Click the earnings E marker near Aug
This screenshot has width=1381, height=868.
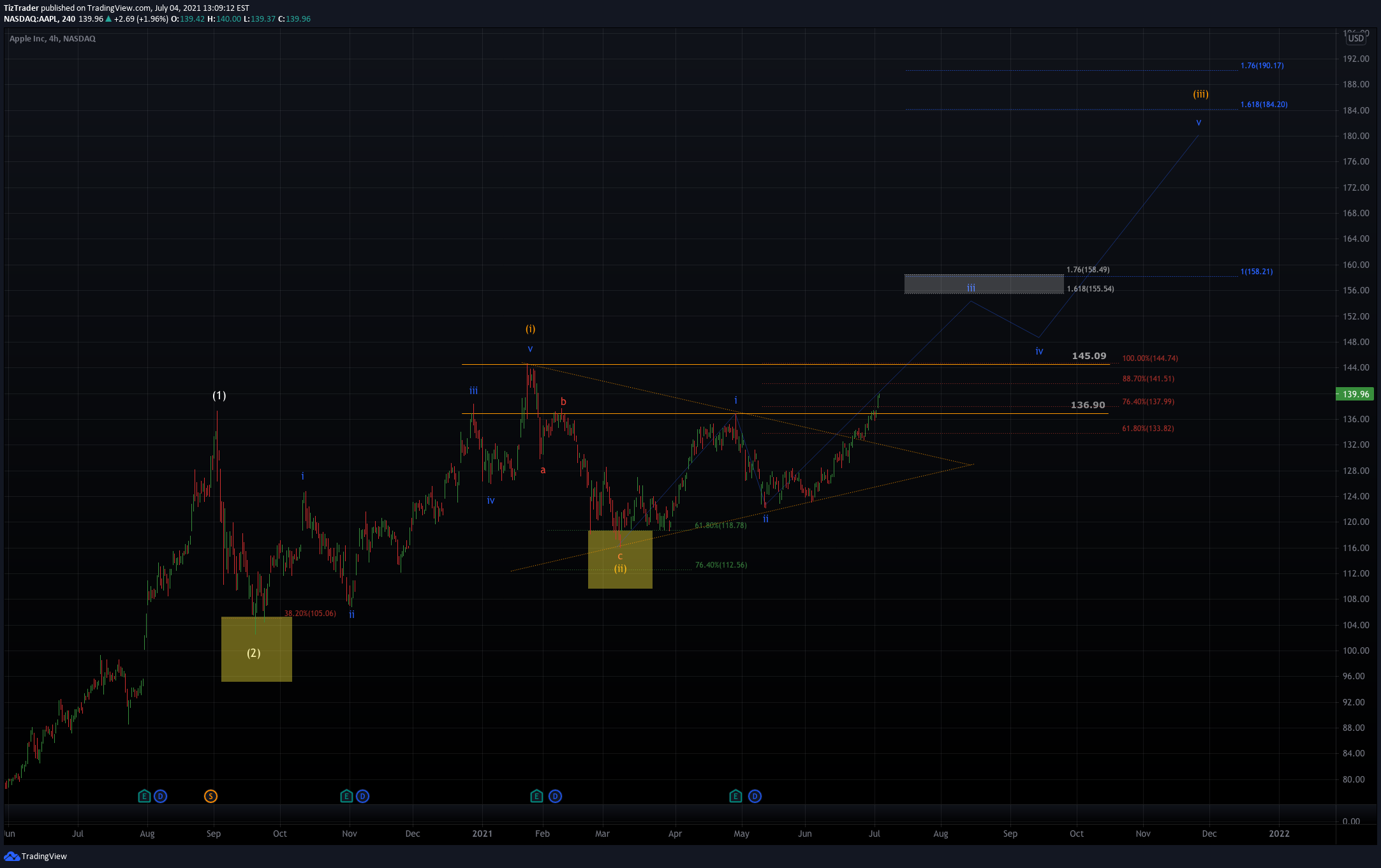pos(144,796)
